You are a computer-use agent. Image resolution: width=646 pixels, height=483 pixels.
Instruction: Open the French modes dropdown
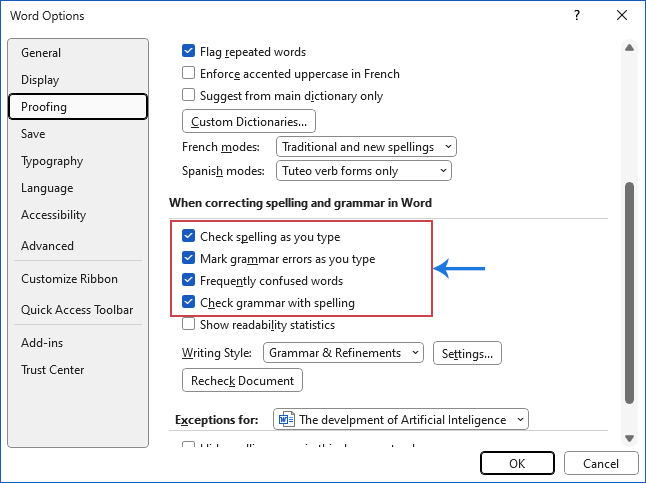(x=366, y=147)
